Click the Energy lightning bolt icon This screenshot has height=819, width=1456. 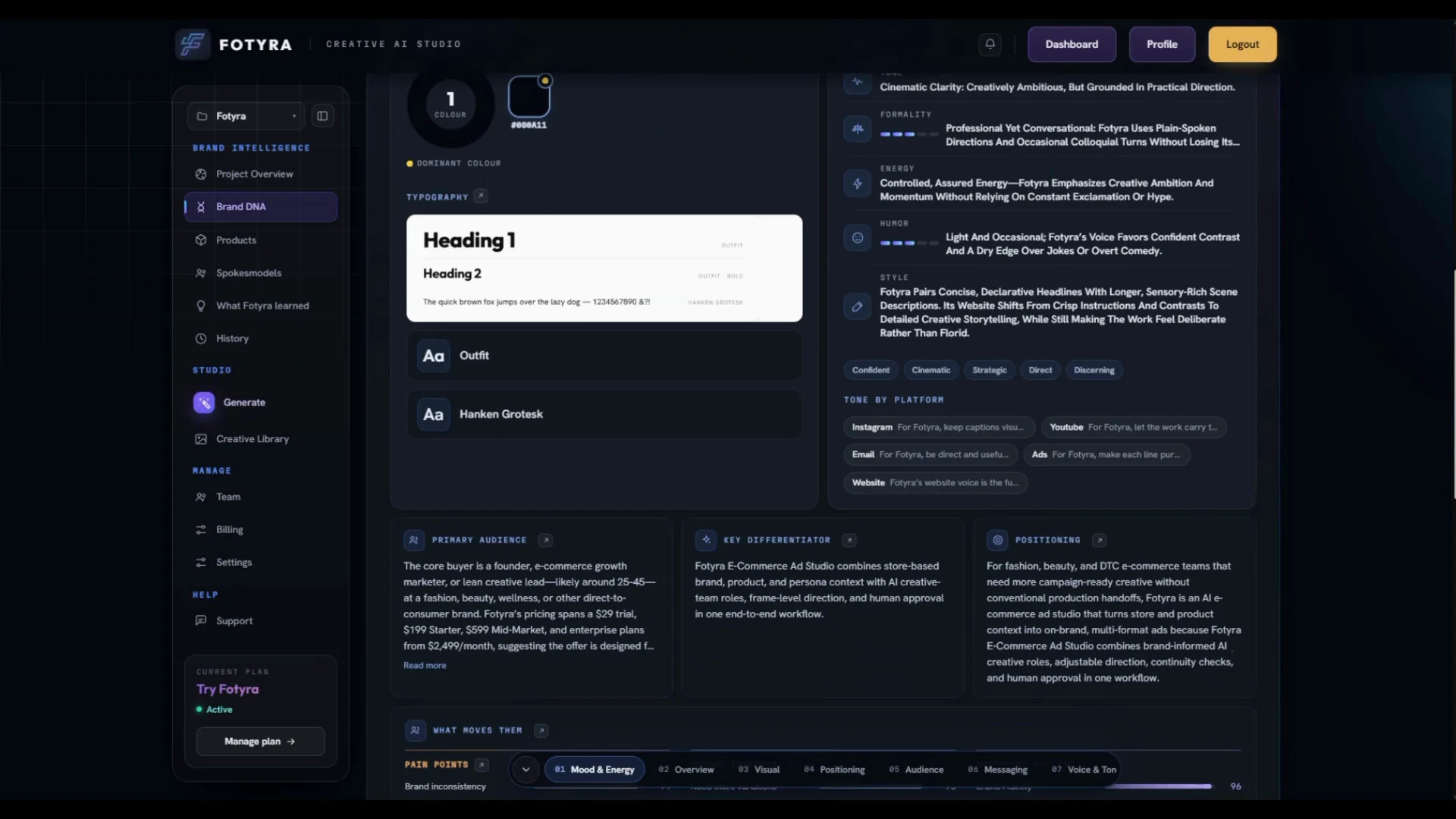(x=858, y=184)
